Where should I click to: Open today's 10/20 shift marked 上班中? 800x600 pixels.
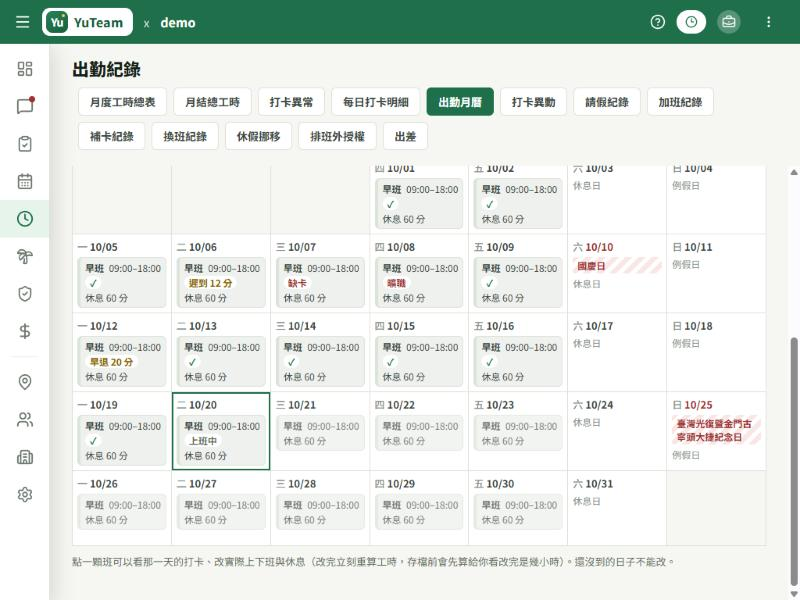point(221,441)
